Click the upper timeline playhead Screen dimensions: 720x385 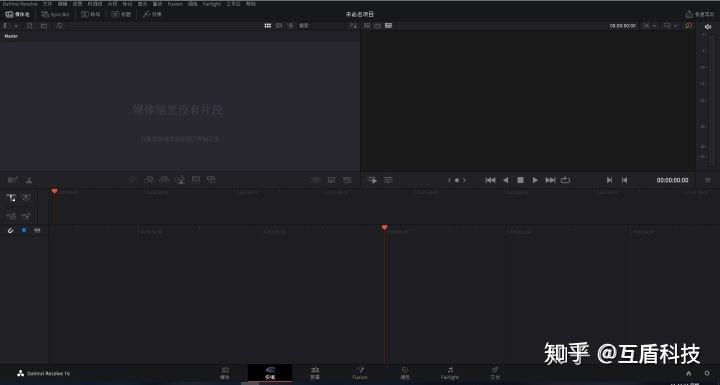coord(54,191)
